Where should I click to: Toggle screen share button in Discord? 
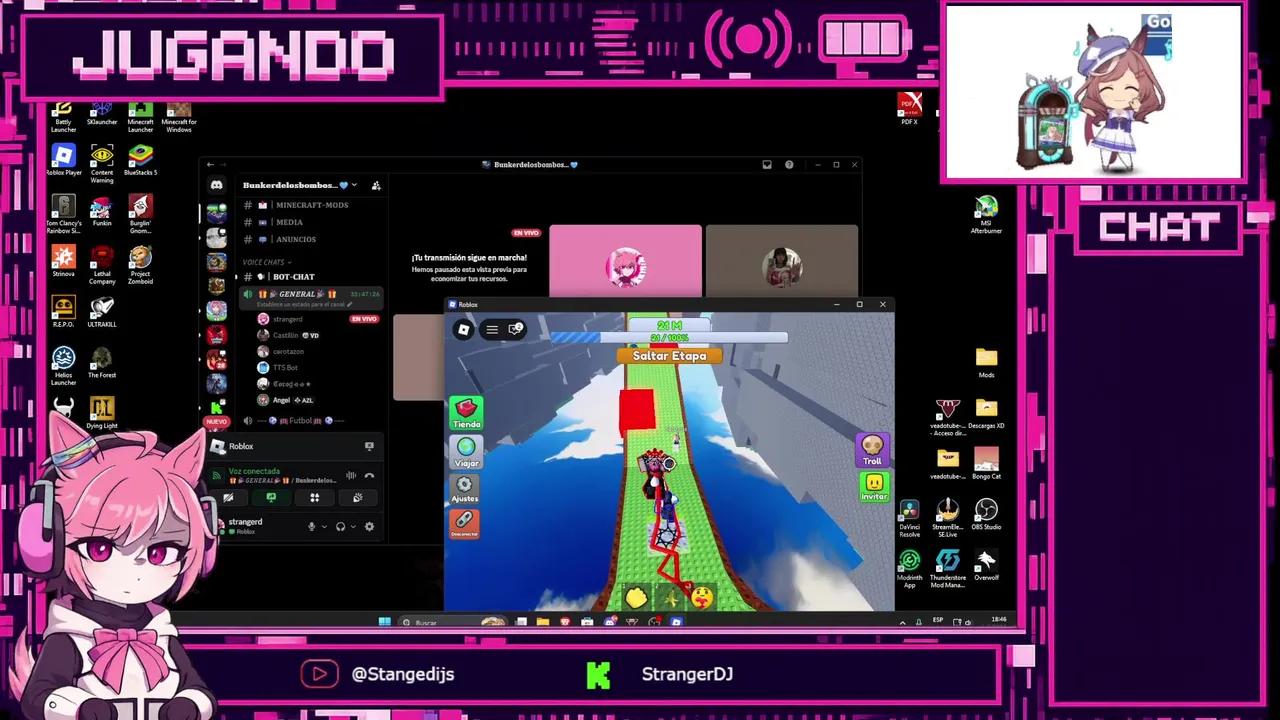(x=271, y=497)
